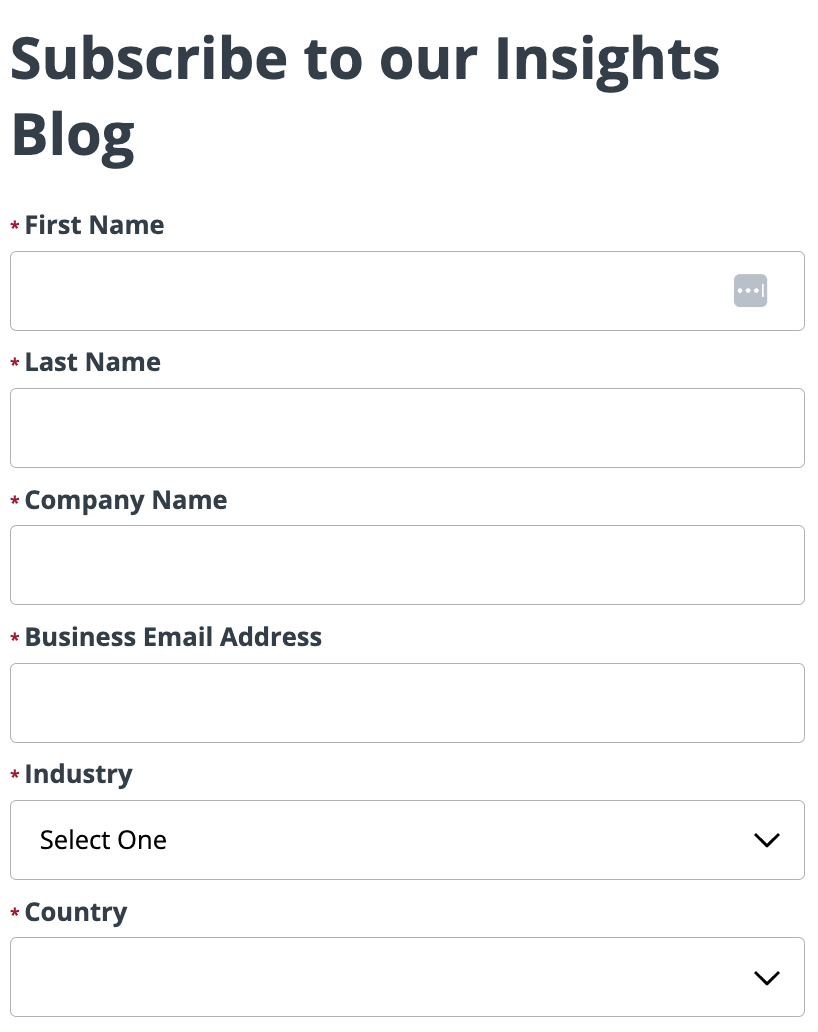
Task: Open the Industry dropdown chevron
Action: [767, 840]
